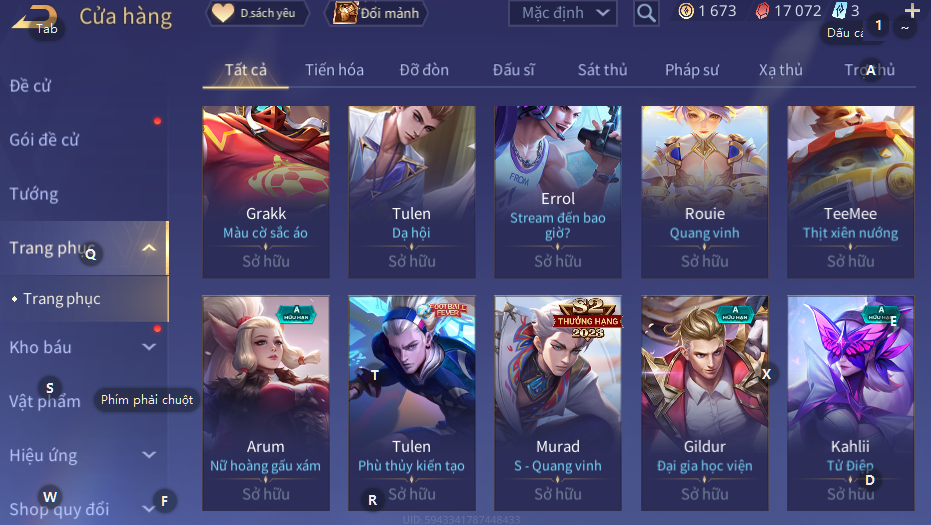Expand the Kho báu sidebar section
931x525 pixels.
[149, 347]
